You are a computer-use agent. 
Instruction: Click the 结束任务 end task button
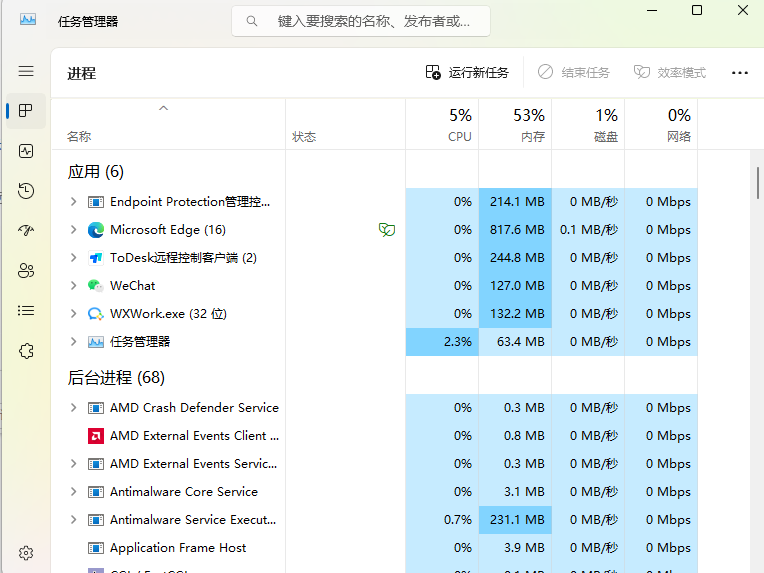(x=573, y=73)
